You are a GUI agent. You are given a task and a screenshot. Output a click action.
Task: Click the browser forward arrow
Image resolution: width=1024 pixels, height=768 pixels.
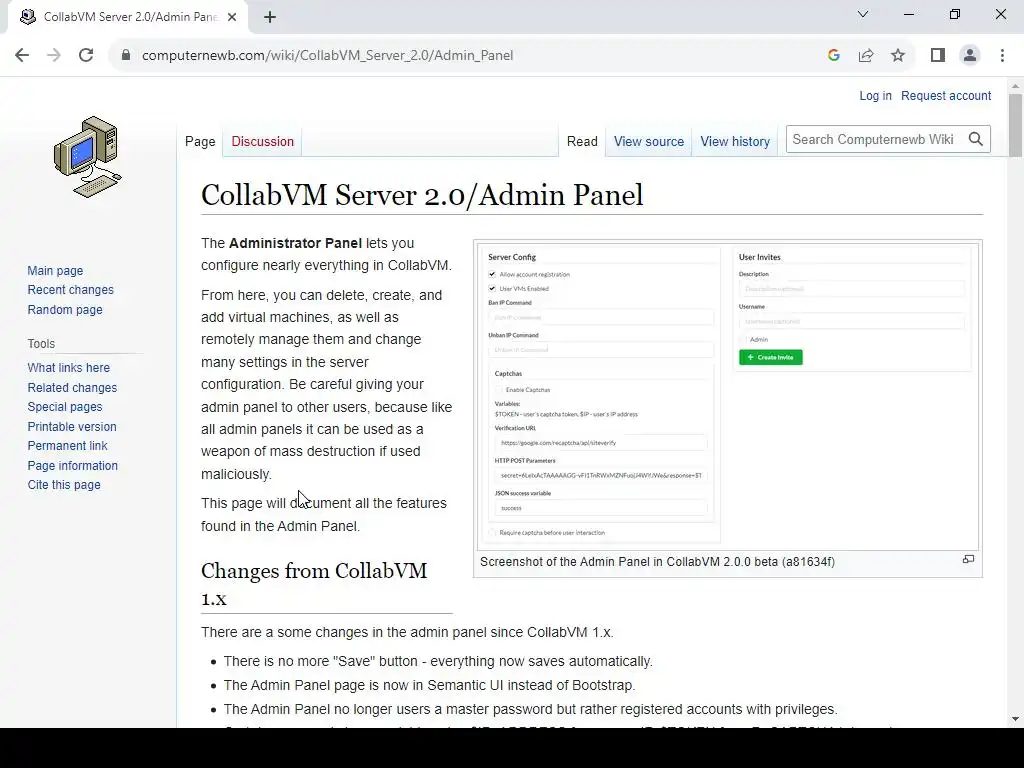coord(54,56)
